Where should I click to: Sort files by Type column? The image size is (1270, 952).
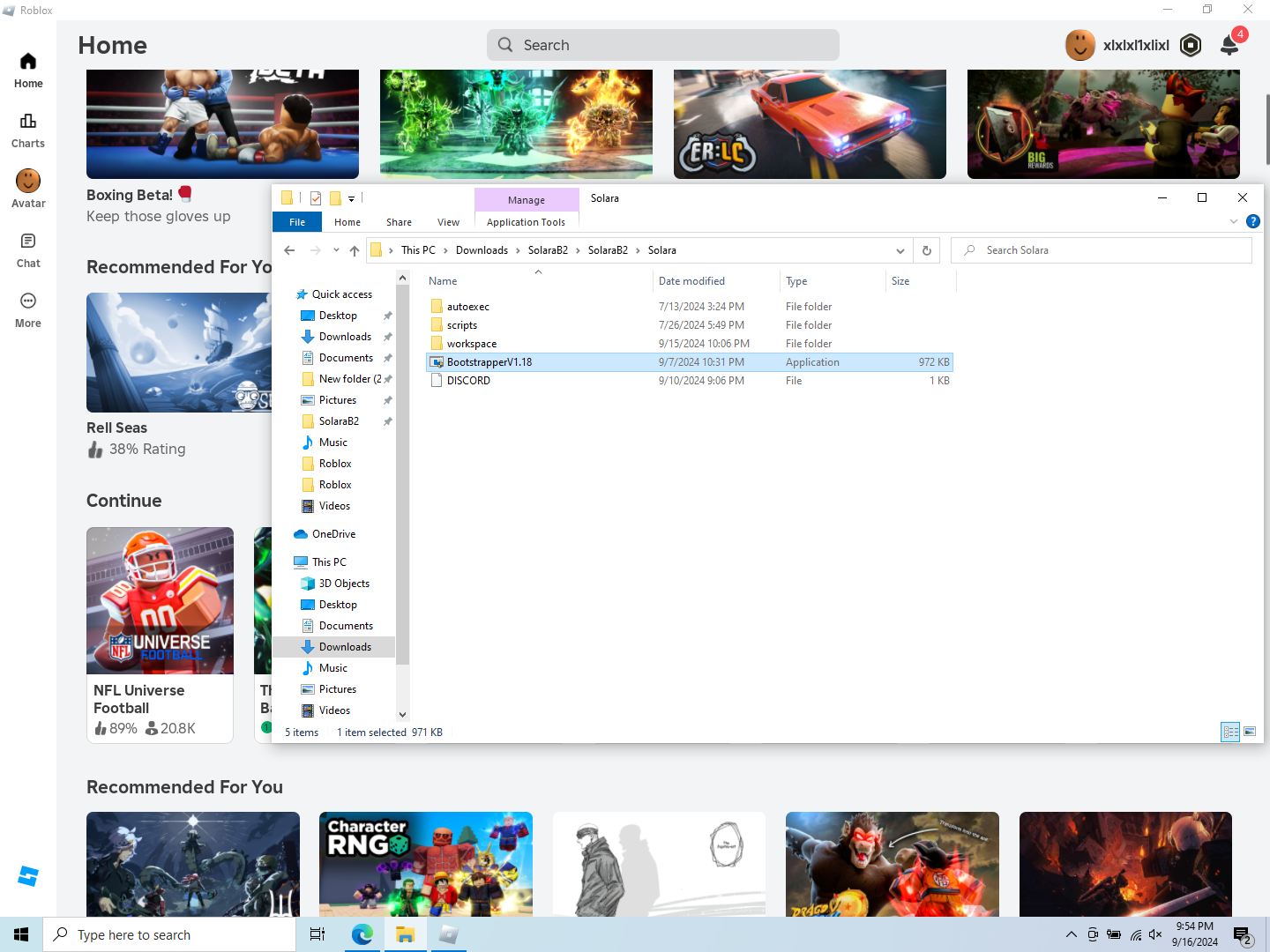[833, 281]
